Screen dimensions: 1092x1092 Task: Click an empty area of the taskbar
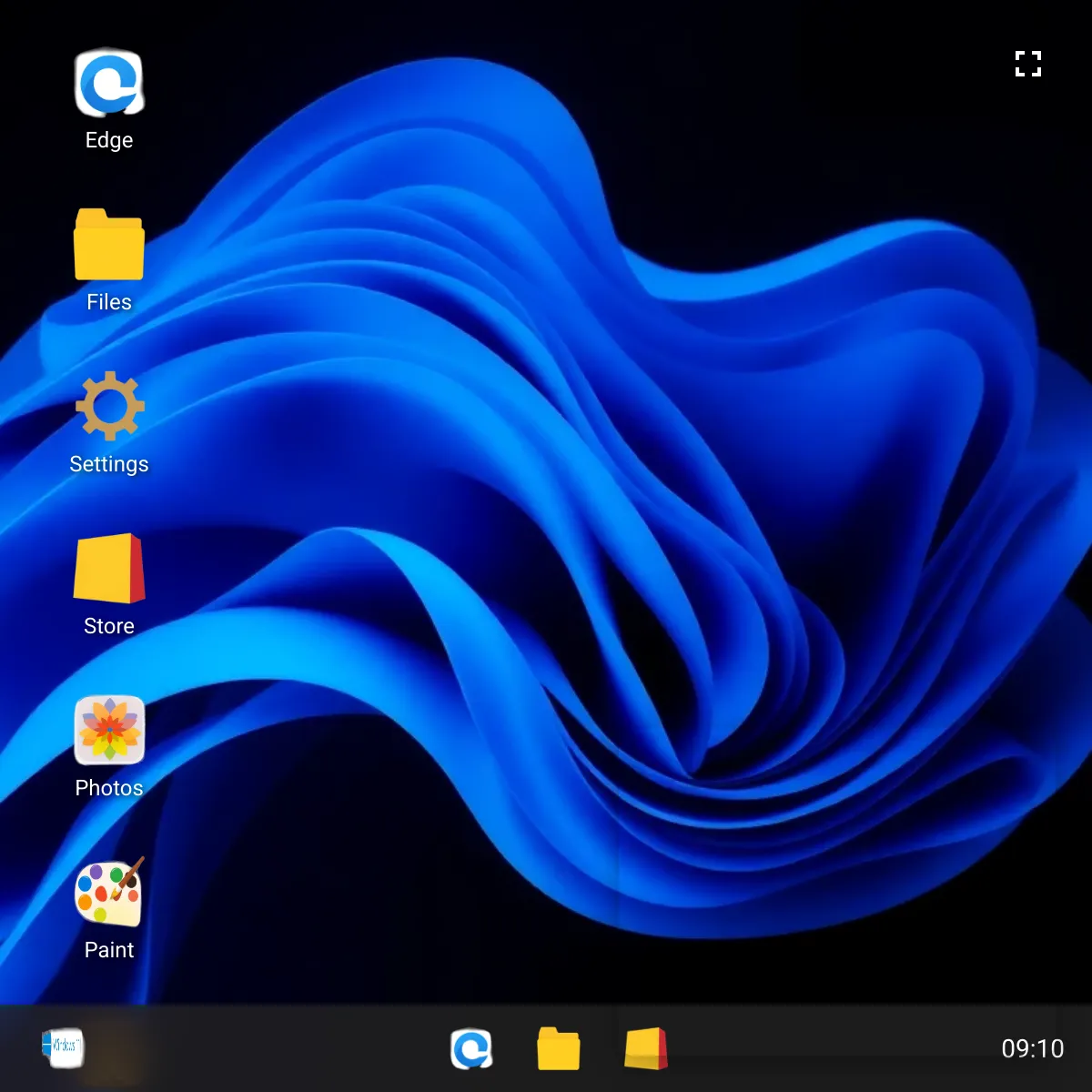coord(819,1049)
